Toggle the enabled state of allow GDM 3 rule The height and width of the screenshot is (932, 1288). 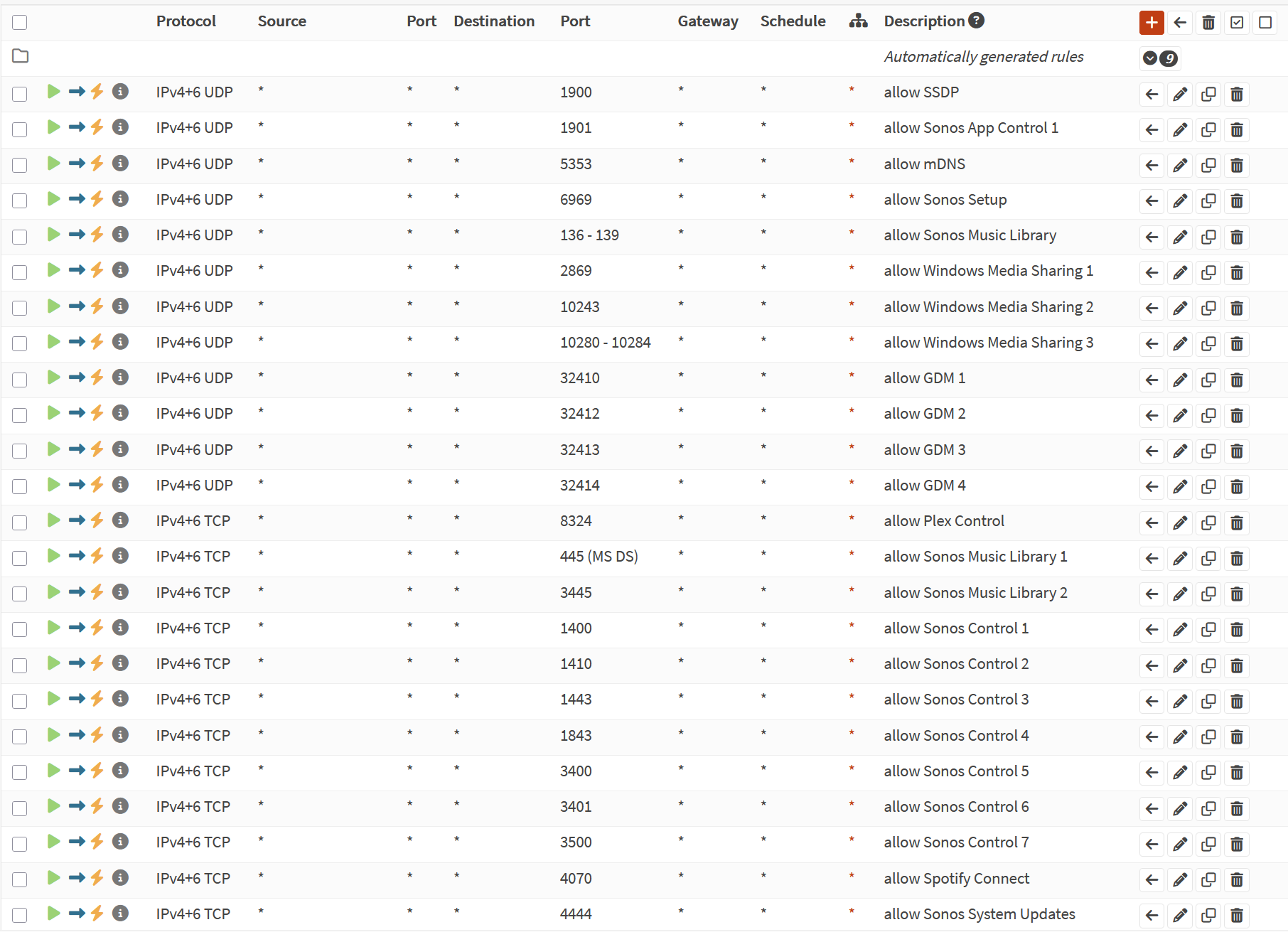[53, 449]
